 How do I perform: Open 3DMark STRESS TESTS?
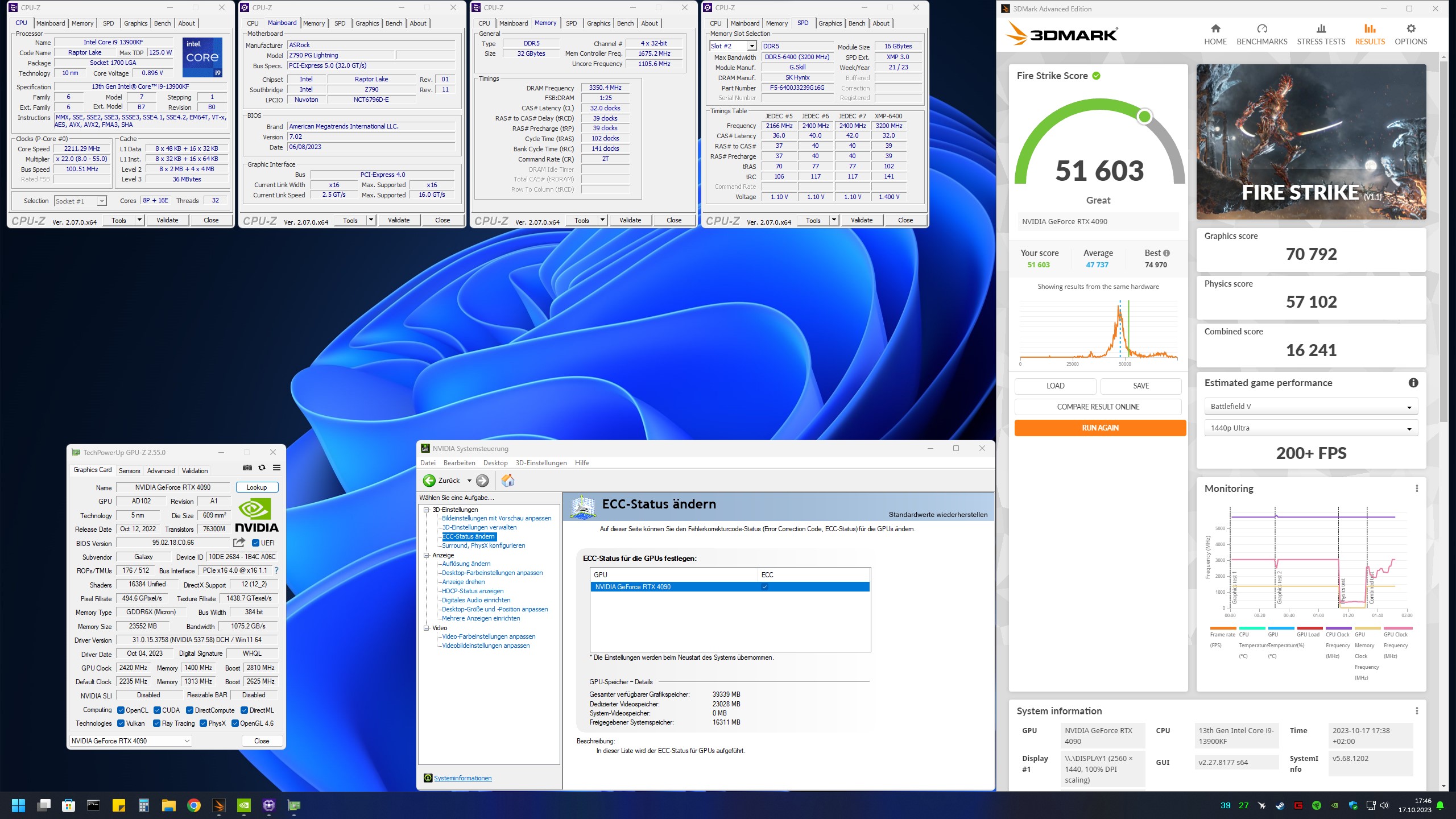tap(1321, 34)
